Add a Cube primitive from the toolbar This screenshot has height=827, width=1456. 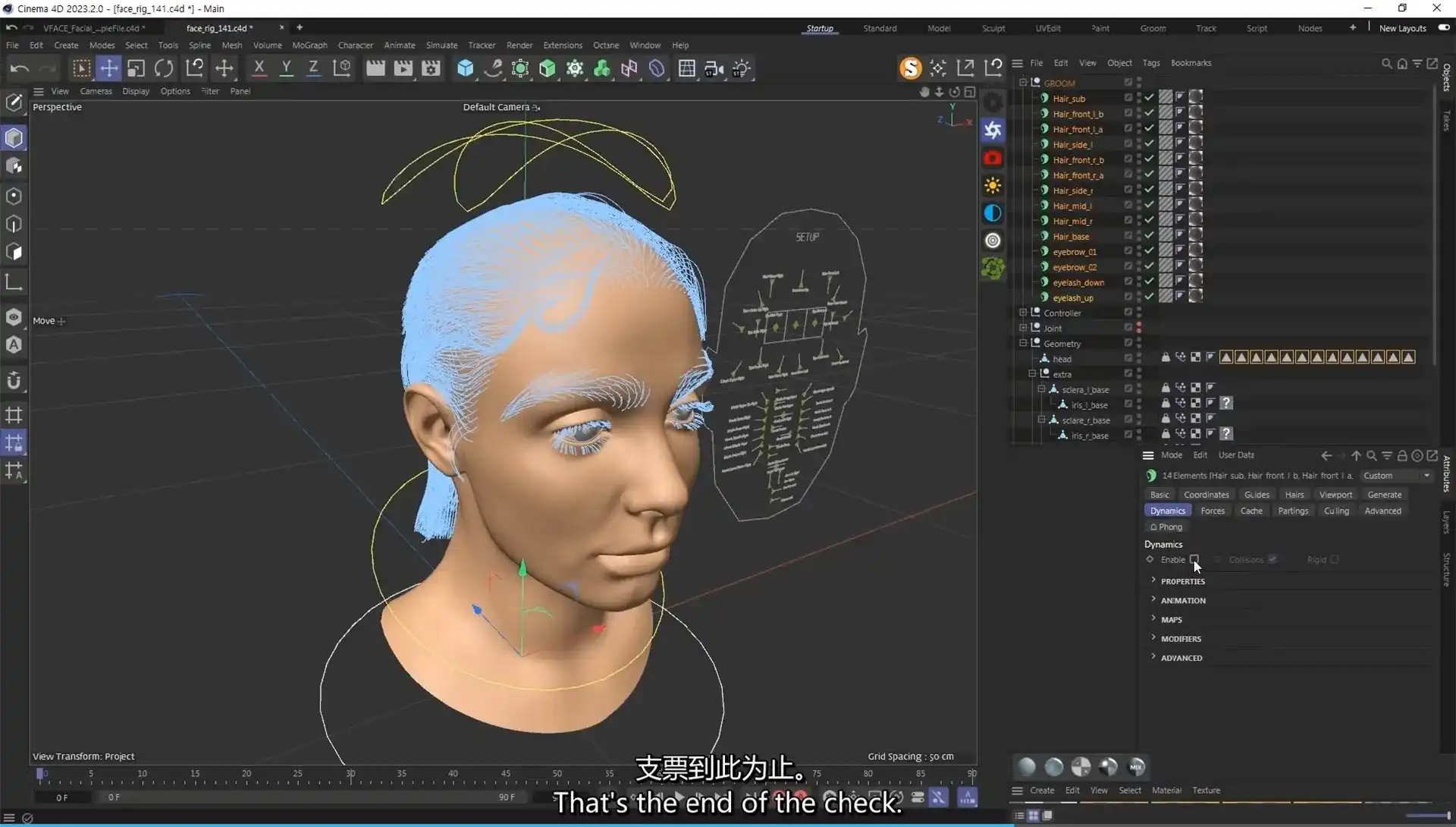(465, 68)
